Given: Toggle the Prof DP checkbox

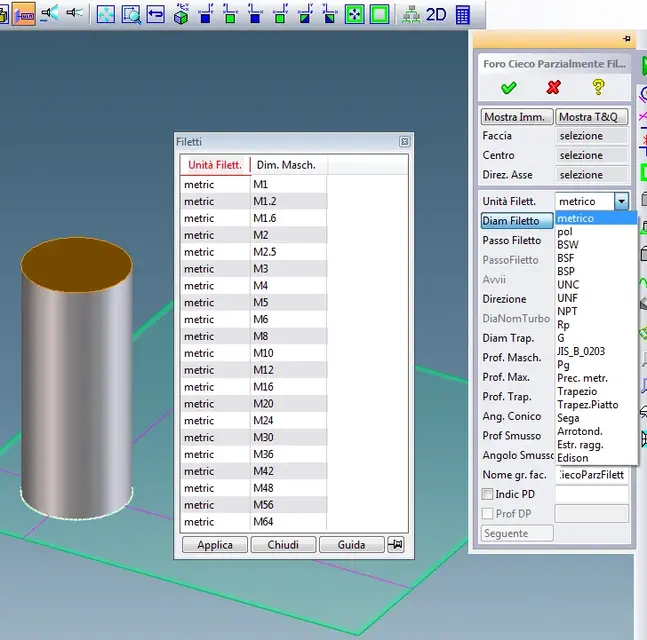Looking at the screenshot, I should point(487,513).
